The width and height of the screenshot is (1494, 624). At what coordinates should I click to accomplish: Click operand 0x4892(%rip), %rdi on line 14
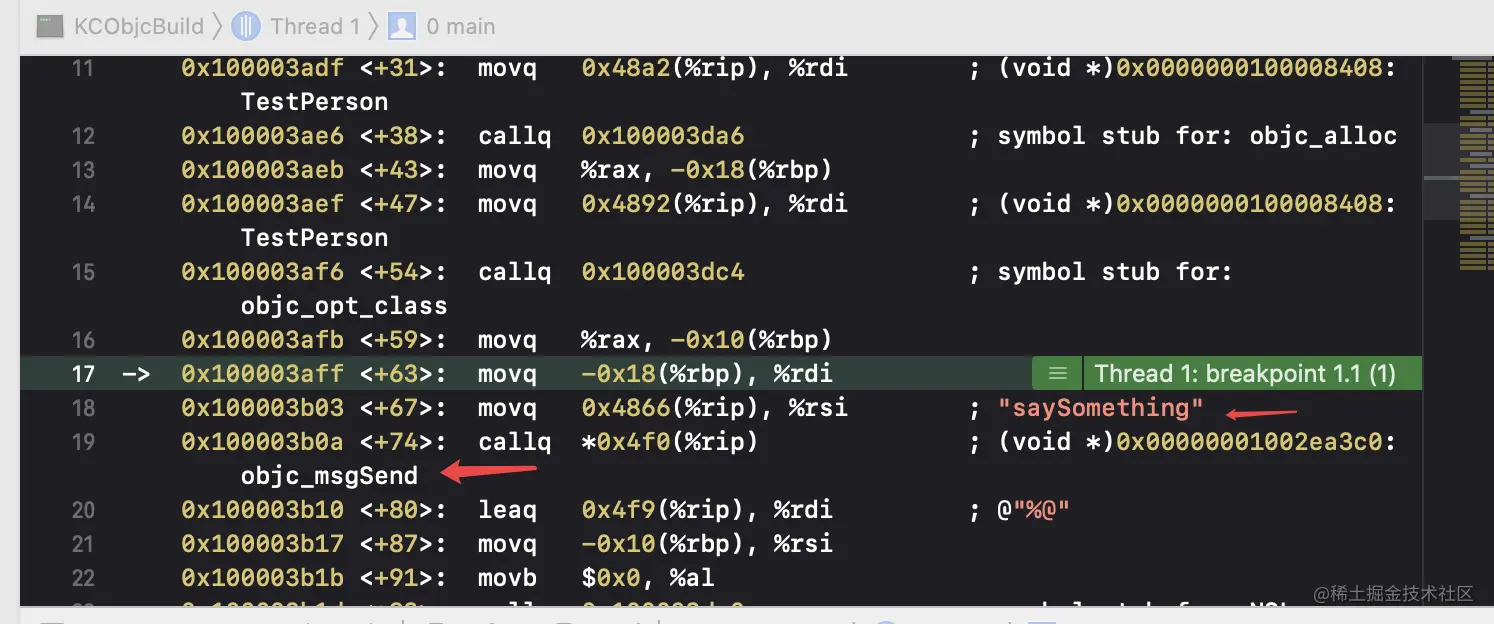coord(715,204)
